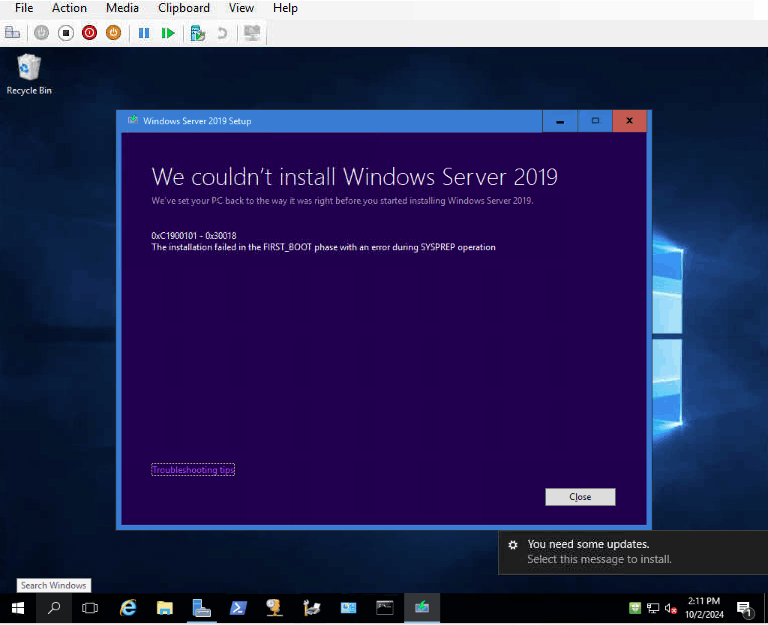This screenshot has width=768, height=625.
Task: Turn off the VM with the black square icon
Action: click(x=66, y=33)
